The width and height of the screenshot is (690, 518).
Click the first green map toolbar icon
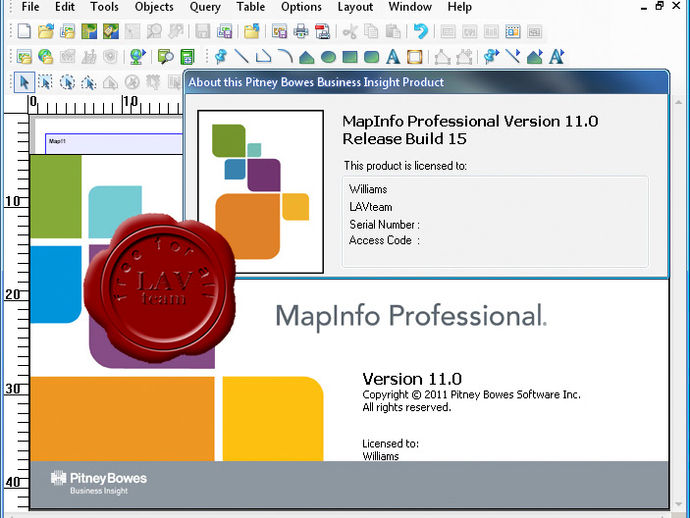point(89,32)
